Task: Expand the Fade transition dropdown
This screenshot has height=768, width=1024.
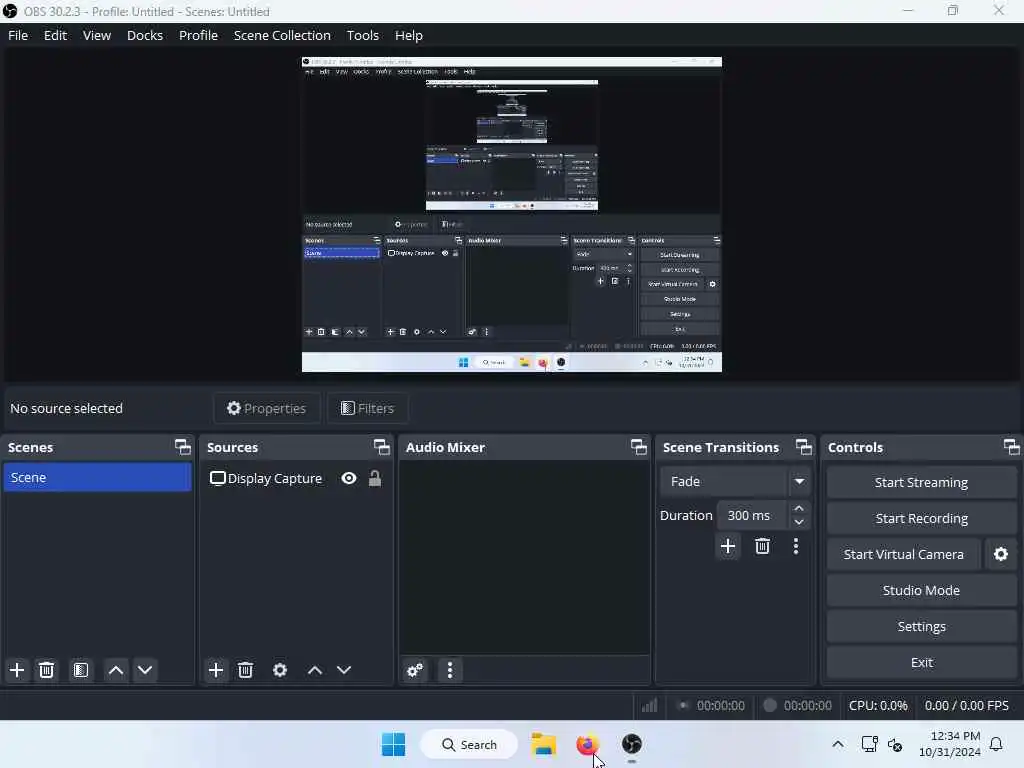Action: pos(799,481)
